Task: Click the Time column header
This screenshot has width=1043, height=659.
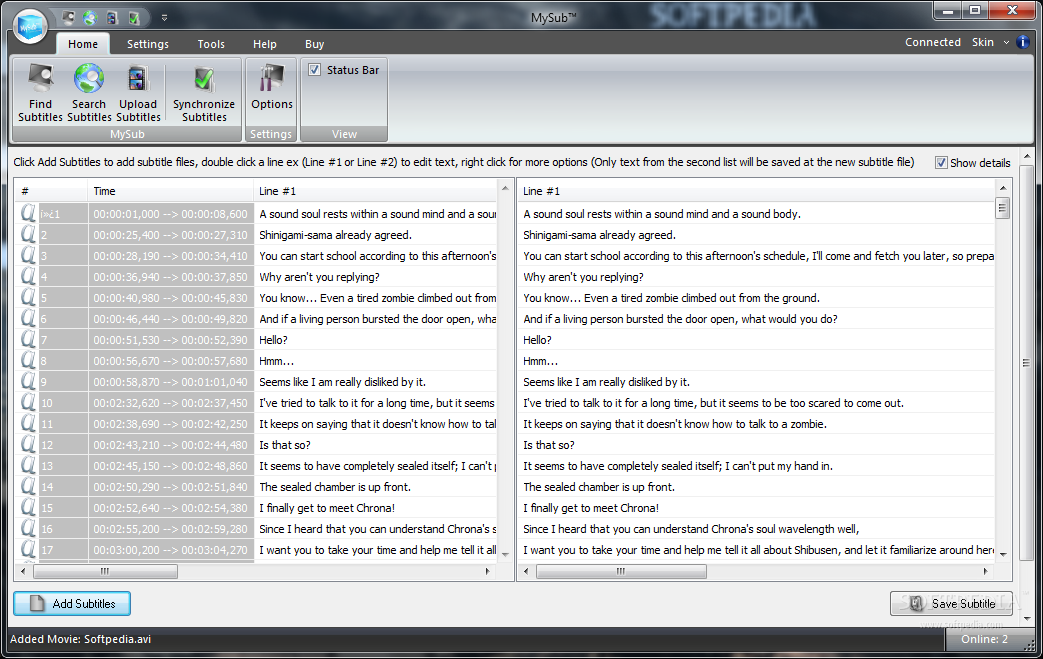Action: point(170,191)
